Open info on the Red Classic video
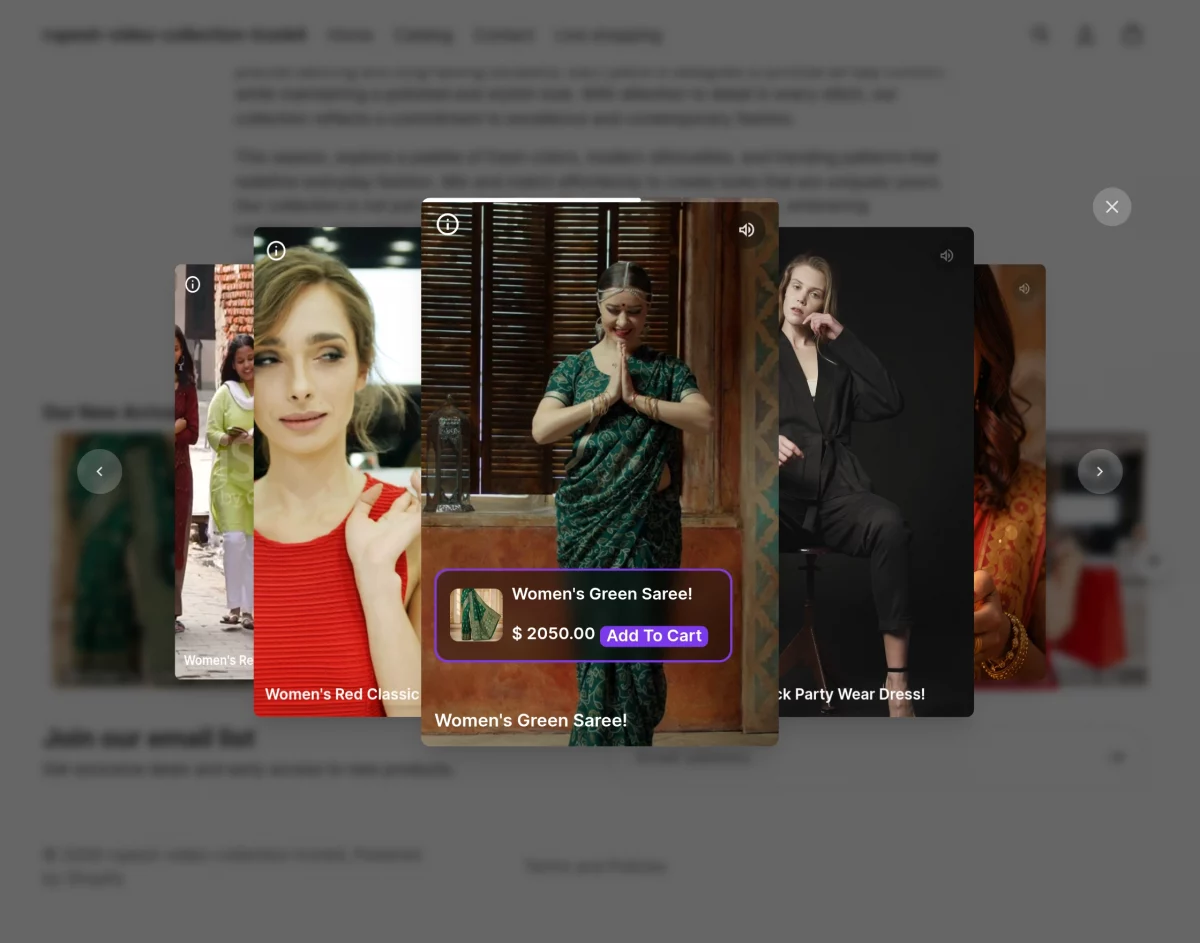The width and height of the screenshot is (1200, 943). click(x=276, y=250)
